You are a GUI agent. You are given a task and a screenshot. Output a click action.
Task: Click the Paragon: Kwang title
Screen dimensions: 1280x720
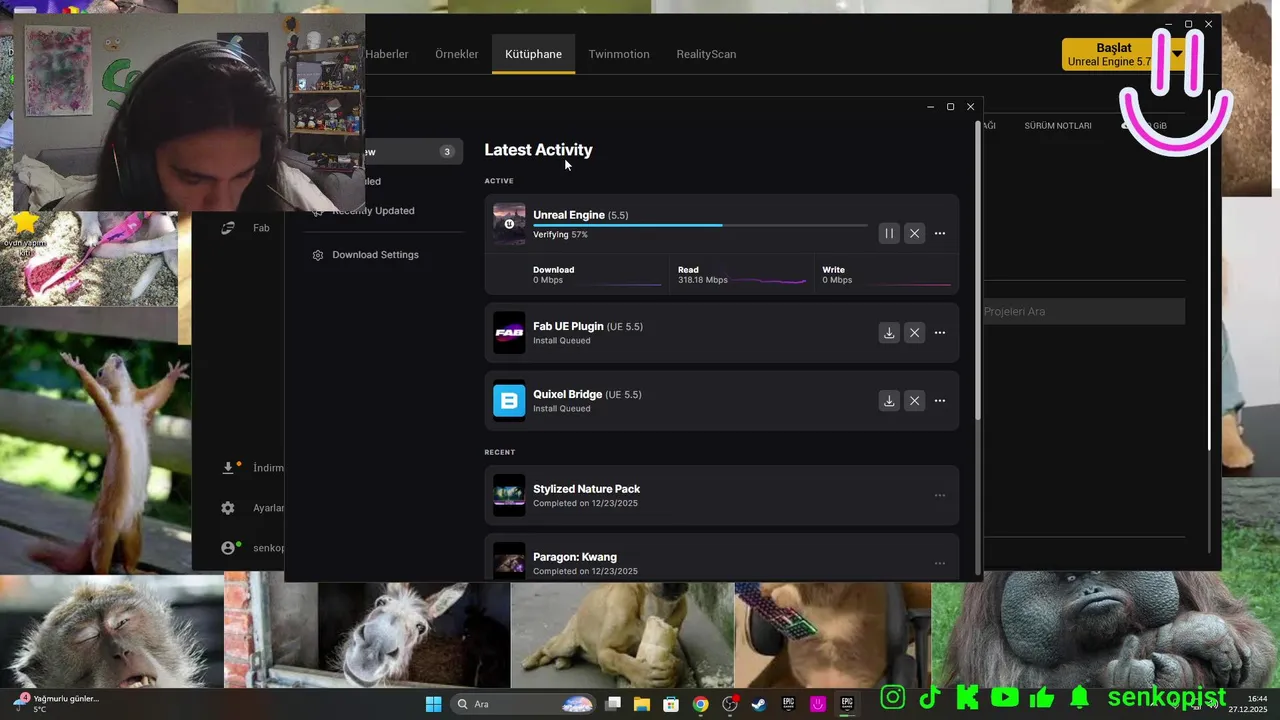pos(575,557)
